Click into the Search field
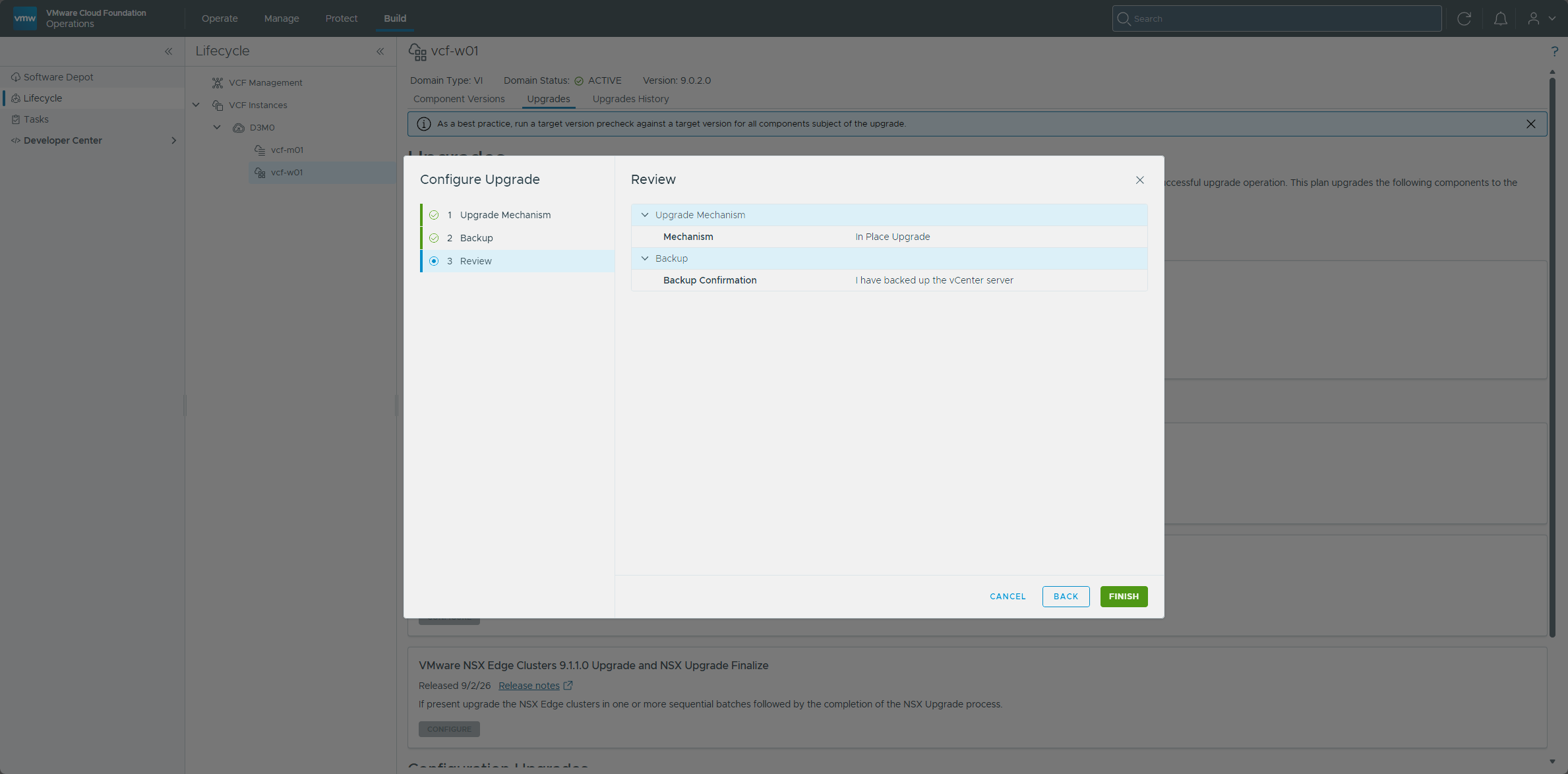Screen dimensions: 1568x774 [x=1277, y=18]
